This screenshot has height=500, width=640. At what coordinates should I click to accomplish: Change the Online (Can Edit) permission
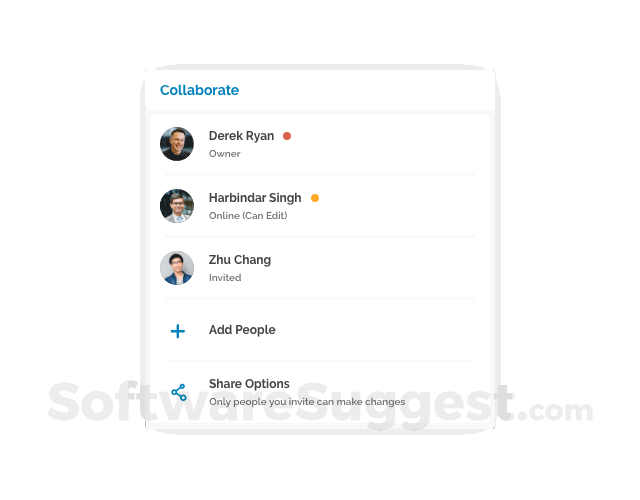pyautogui.click(x=248, y=216)
